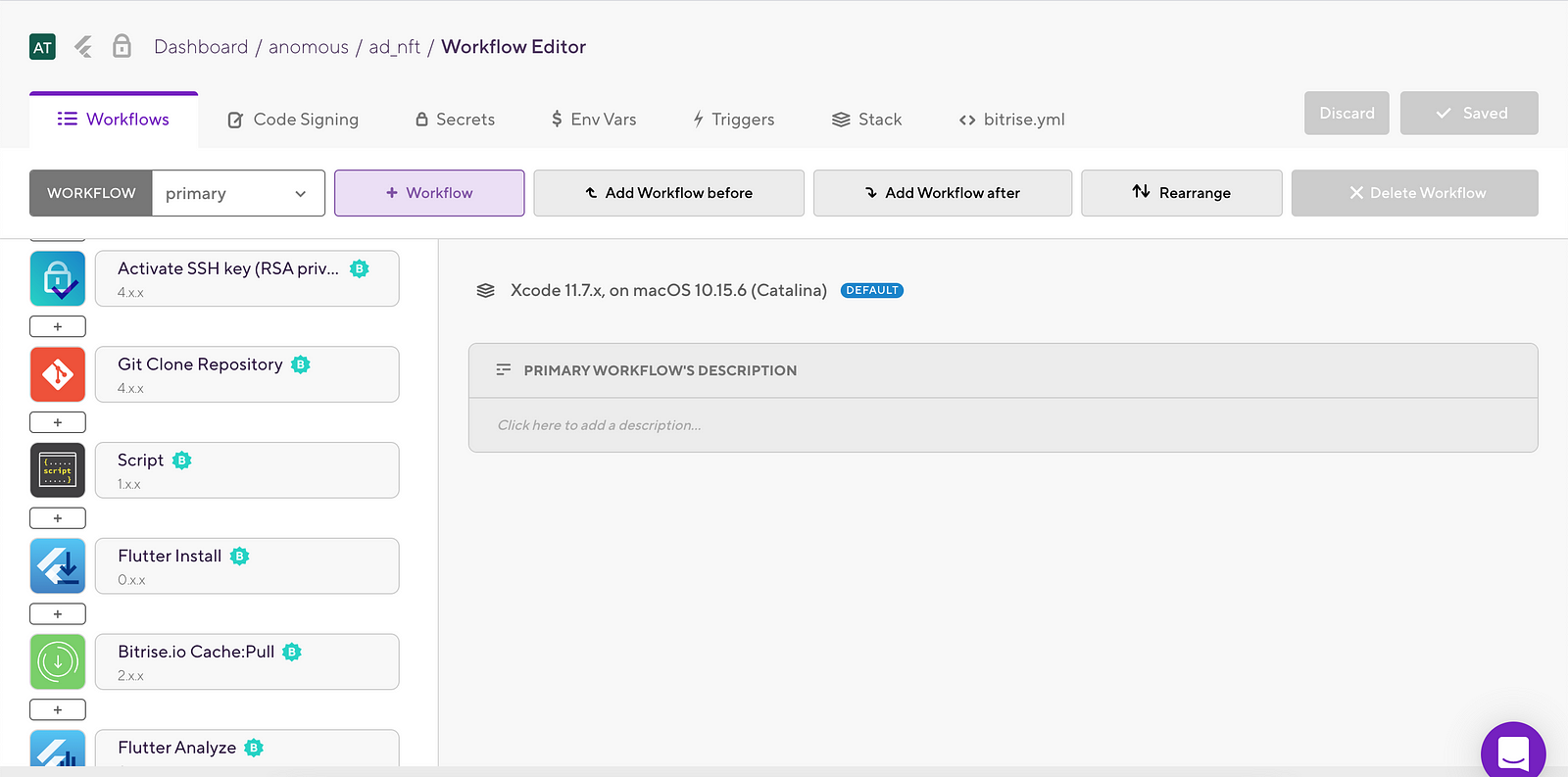Open the Git Clone Repository step card

247,374
